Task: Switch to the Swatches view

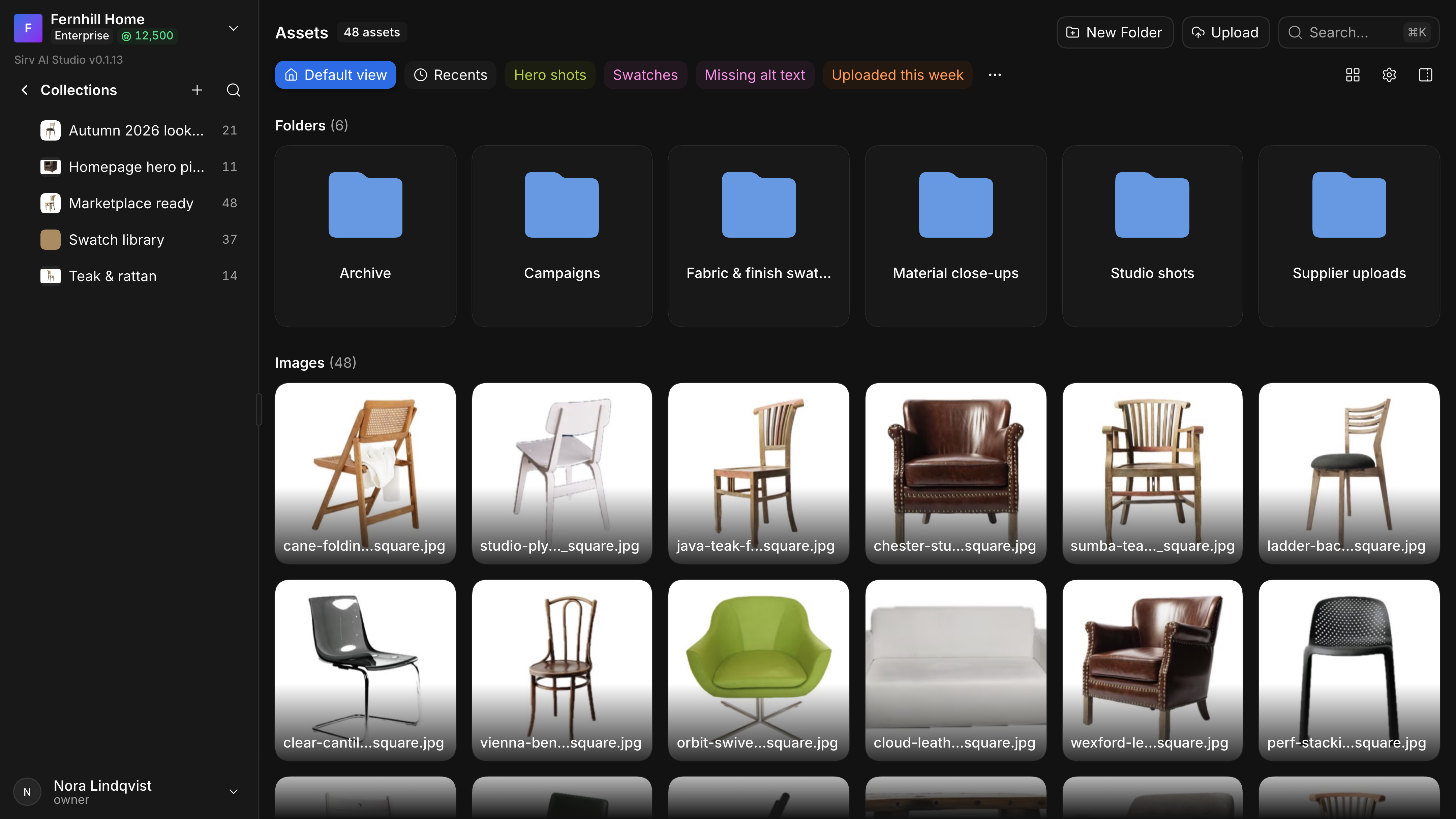Action: click(645, 74)
